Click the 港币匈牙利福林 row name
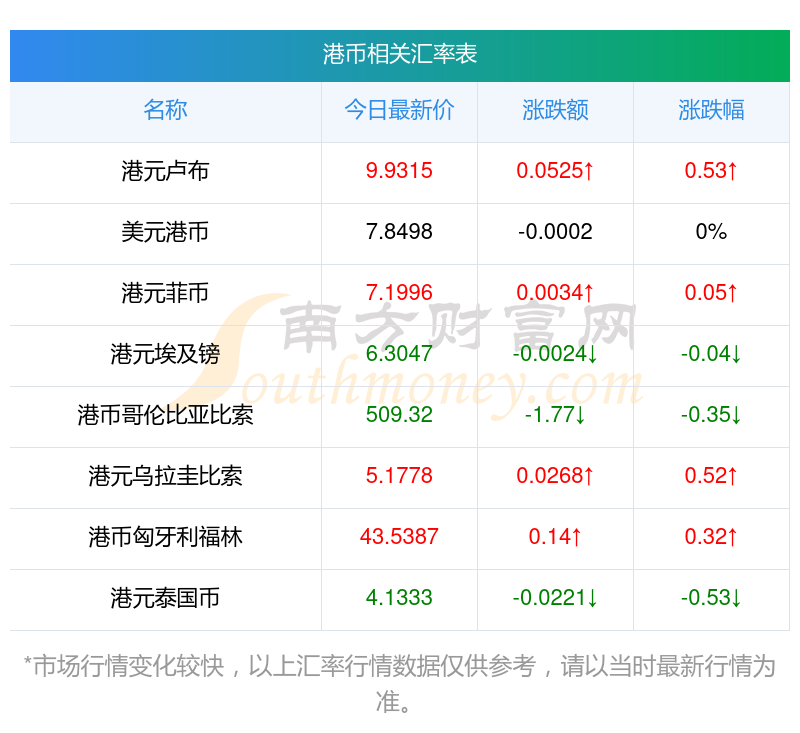The width and height of the screenshot is (800, 733). point(165,537)
